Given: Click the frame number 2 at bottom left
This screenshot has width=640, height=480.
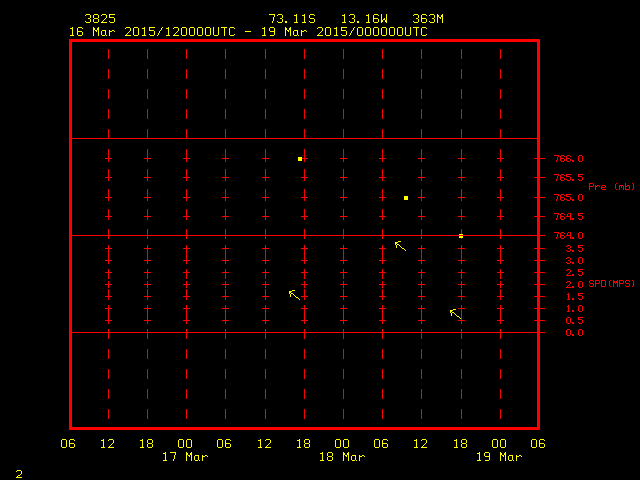Looking at the screenshot, I should [18, 472].
